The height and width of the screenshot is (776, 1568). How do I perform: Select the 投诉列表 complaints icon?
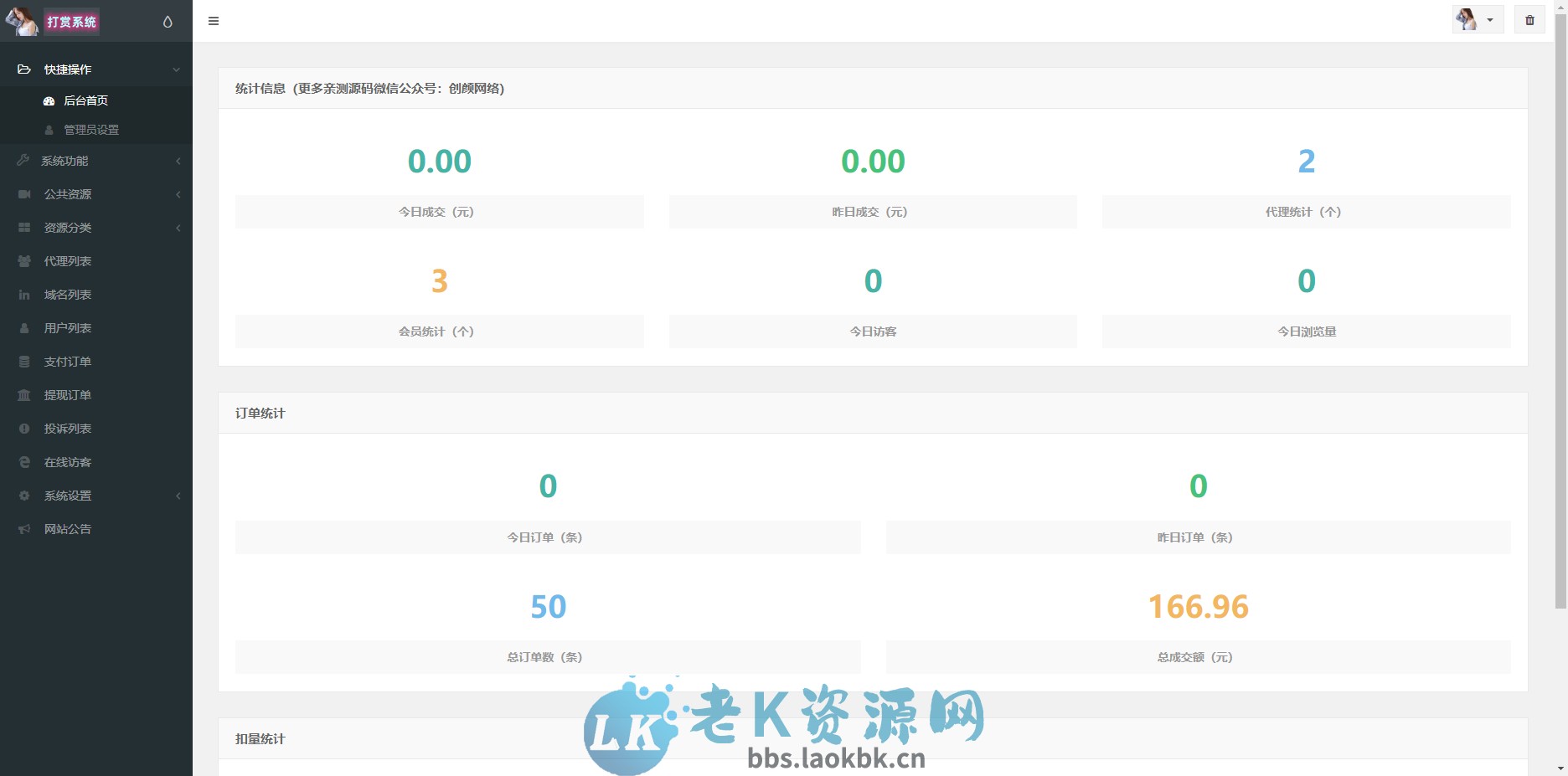point(23,428)
